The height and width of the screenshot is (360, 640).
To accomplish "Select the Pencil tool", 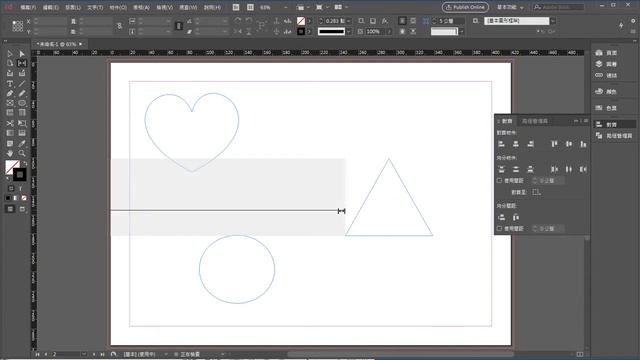I will click(x=22, y=93).
